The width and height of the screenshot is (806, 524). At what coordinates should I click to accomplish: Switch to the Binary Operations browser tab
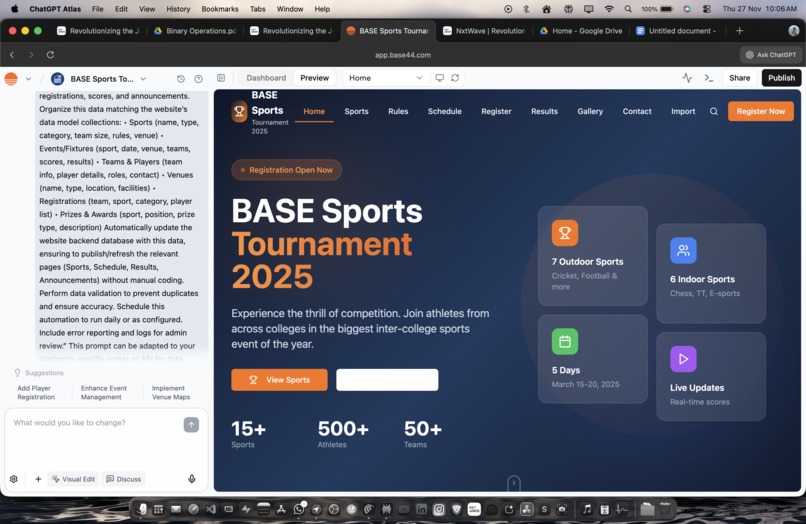point(195,31)
